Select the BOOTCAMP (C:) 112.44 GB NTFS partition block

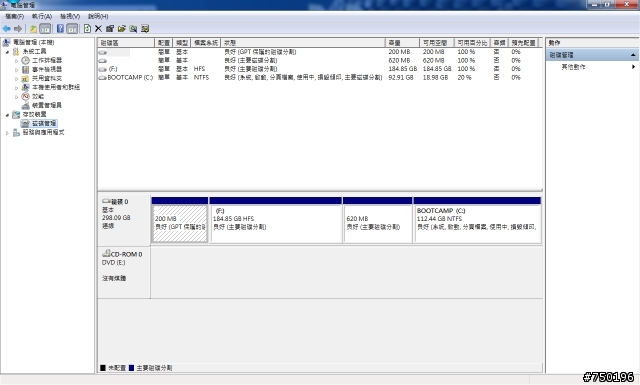477,223
